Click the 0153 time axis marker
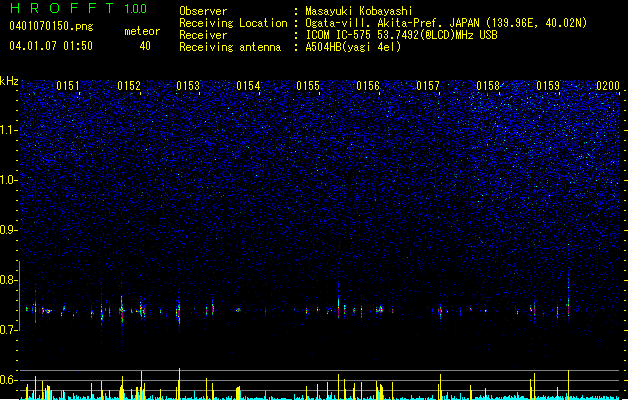This screenshot has height=400, width=629. click(188, 86)
